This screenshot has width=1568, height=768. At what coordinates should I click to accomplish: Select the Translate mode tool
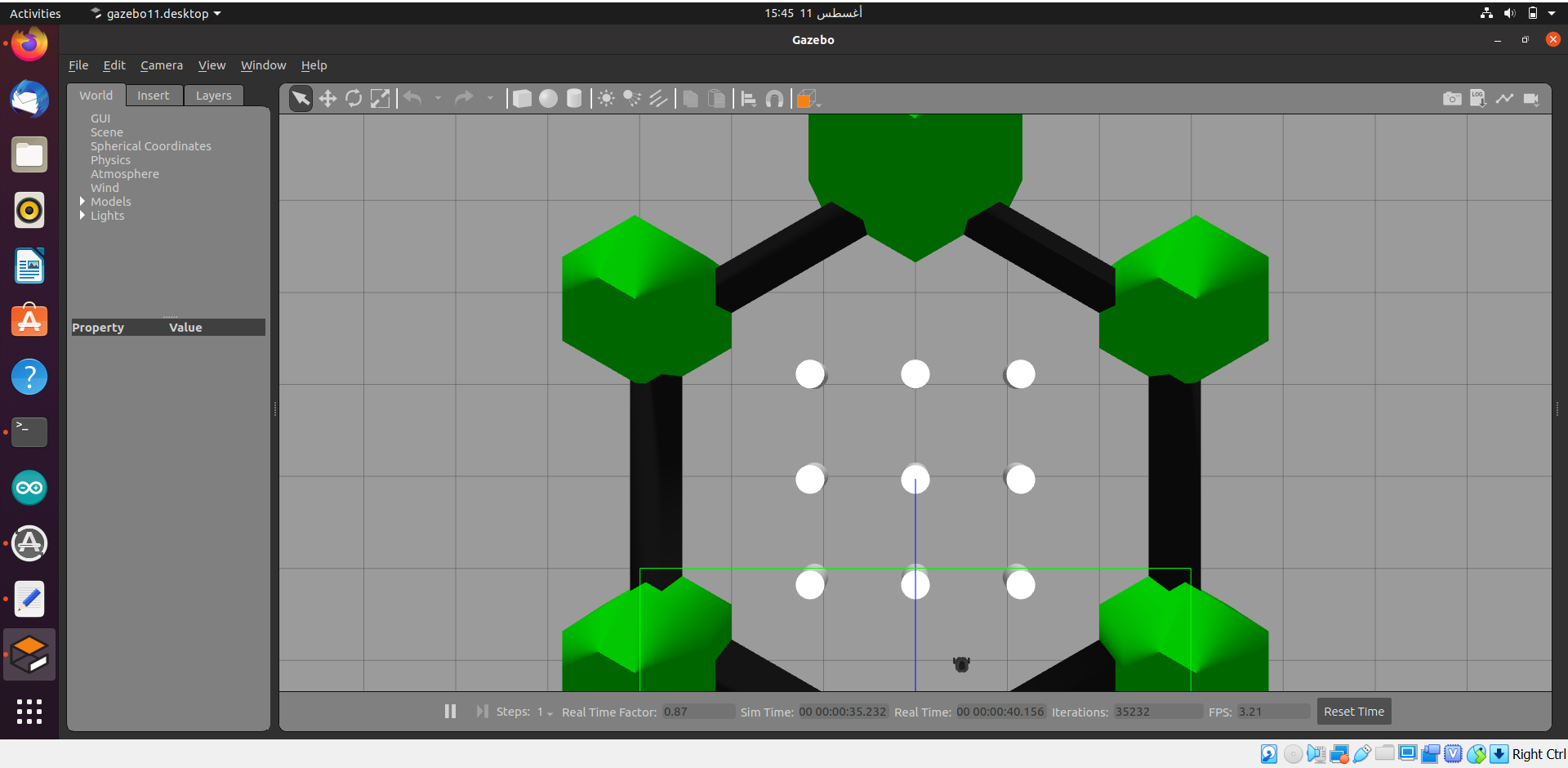coord(327,98)
